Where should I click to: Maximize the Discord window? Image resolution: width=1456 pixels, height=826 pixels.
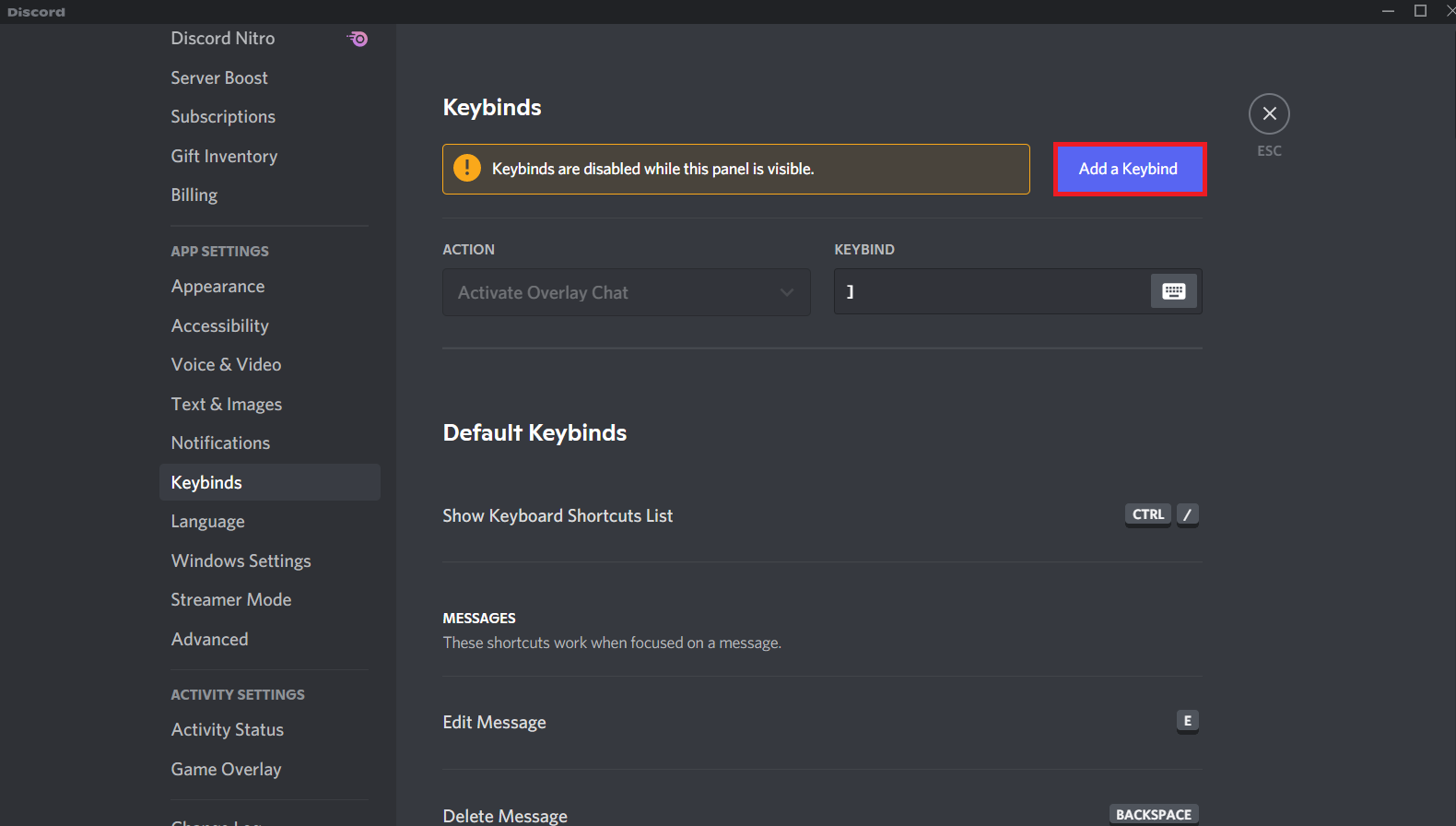click(x=1420, y=11)
